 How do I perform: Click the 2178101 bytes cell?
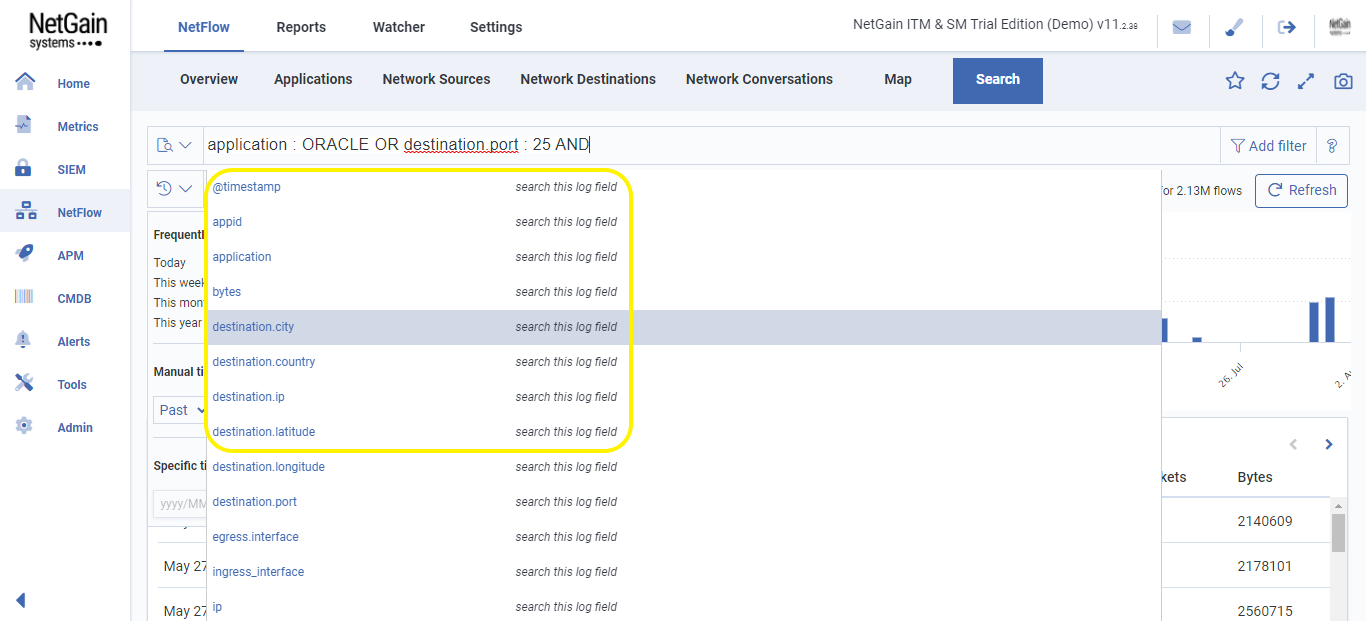pos(1265,566)
